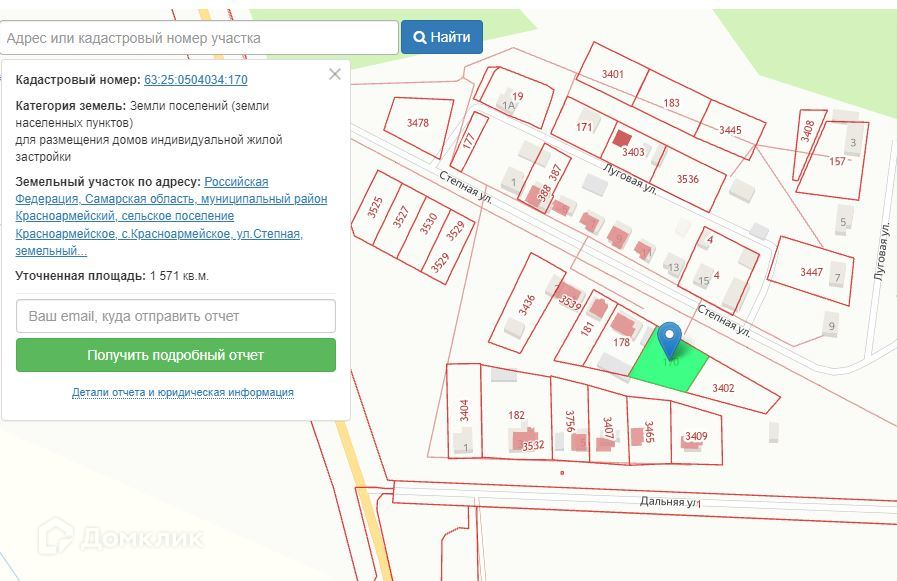
Task: Click the red building inside parcel 3403
Action: coord(621,138)
